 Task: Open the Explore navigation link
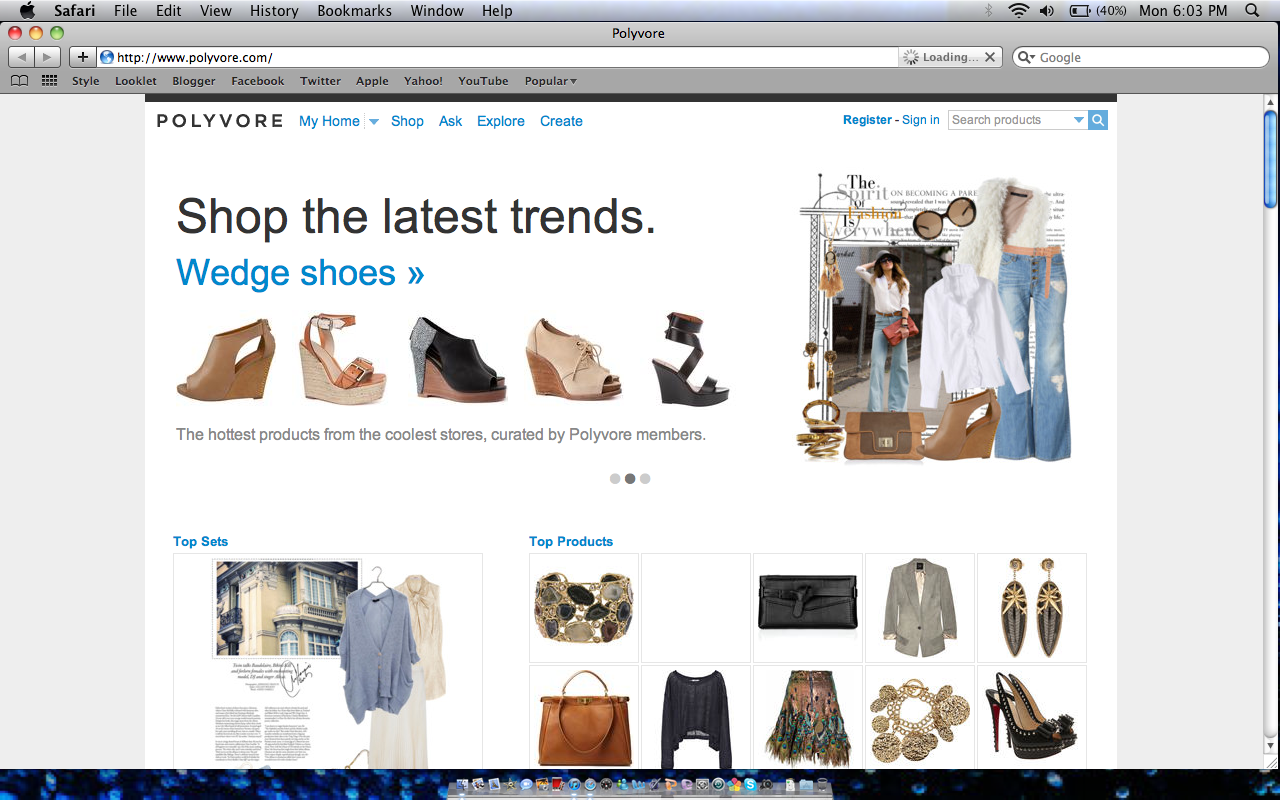click(x=501, y=121)
